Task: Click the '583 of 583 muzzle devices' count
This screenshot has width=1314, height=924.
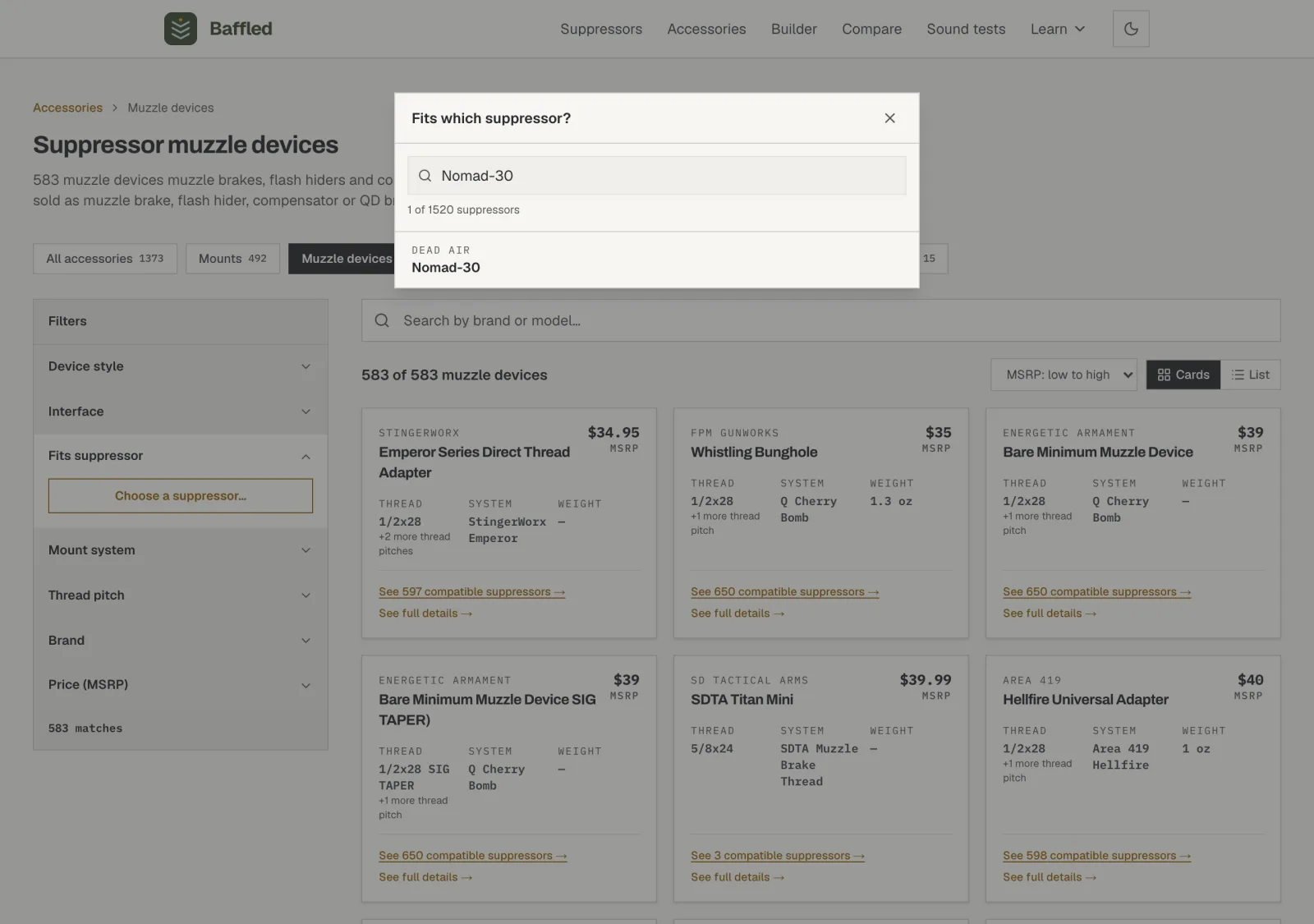Action: click(x=454, y=375)
